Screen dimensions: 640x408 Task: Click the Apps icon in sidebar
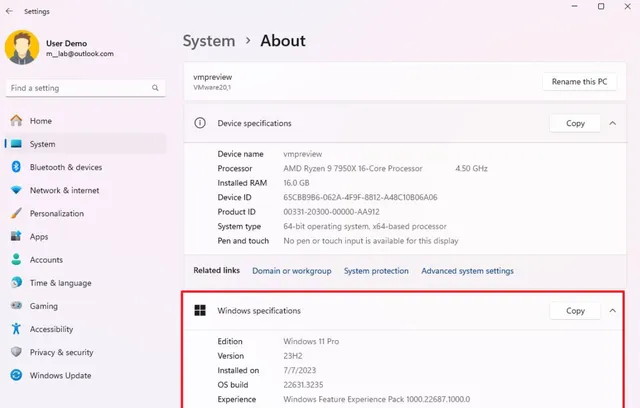[16, 236]
